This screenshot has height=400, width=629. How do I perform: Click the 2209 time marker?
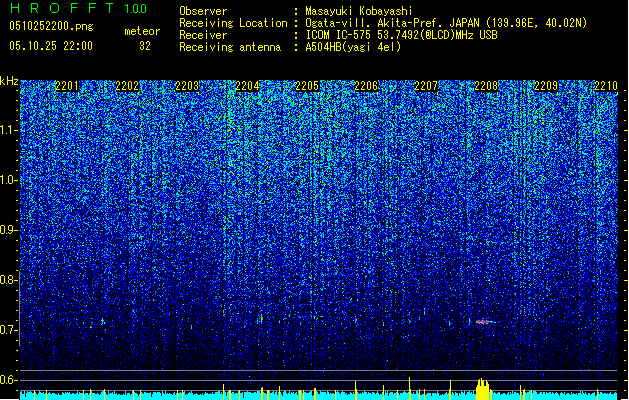coord(546,86)
